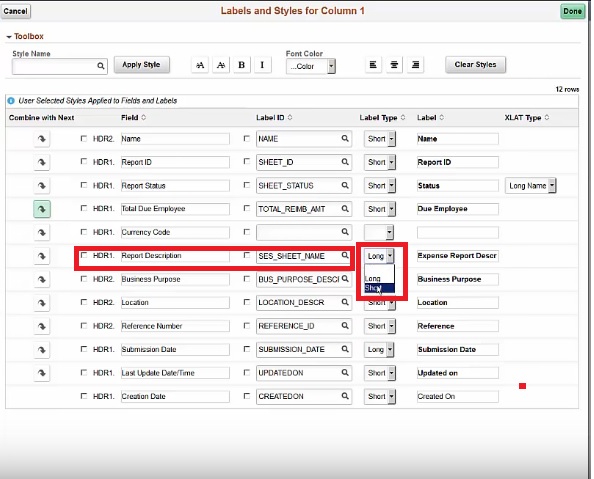Open lookup for SHEET_ID label ID
Image resolution: width=594 pixels, height=479 pixels.
point(345,162)
